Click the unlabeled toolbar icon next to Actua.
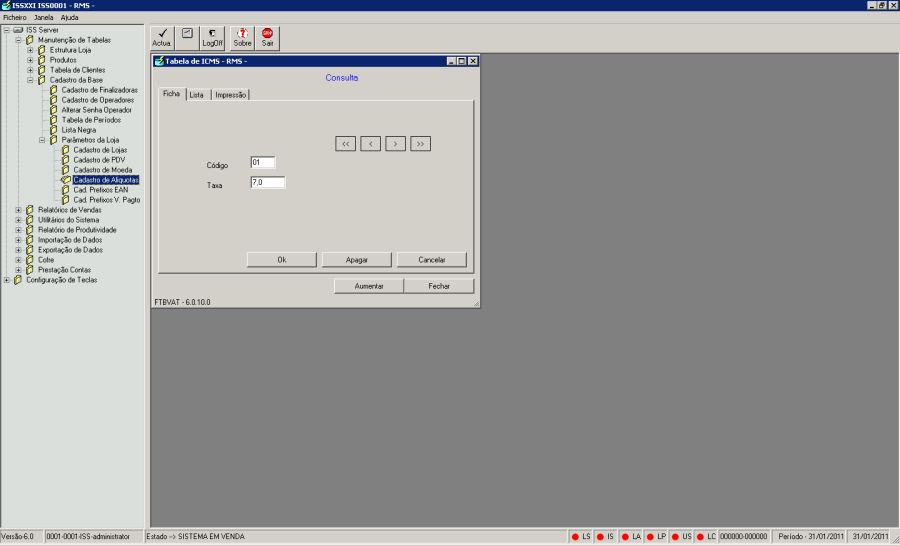 [x=187, y=38]
